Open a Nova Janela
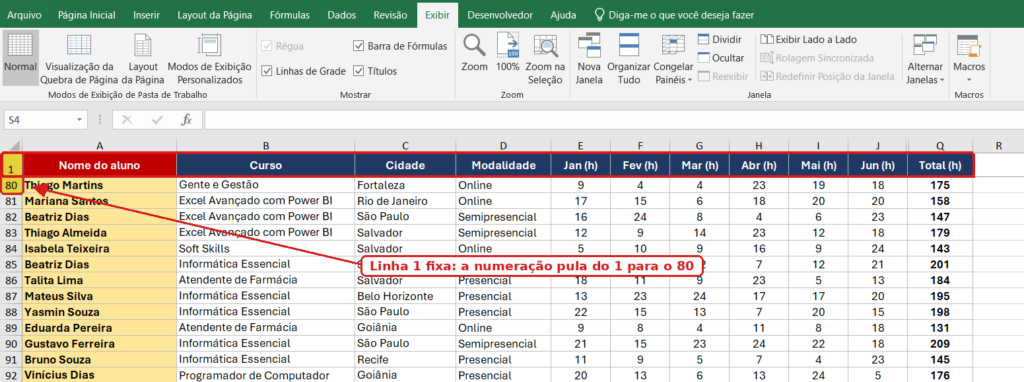 coord(589,59)
